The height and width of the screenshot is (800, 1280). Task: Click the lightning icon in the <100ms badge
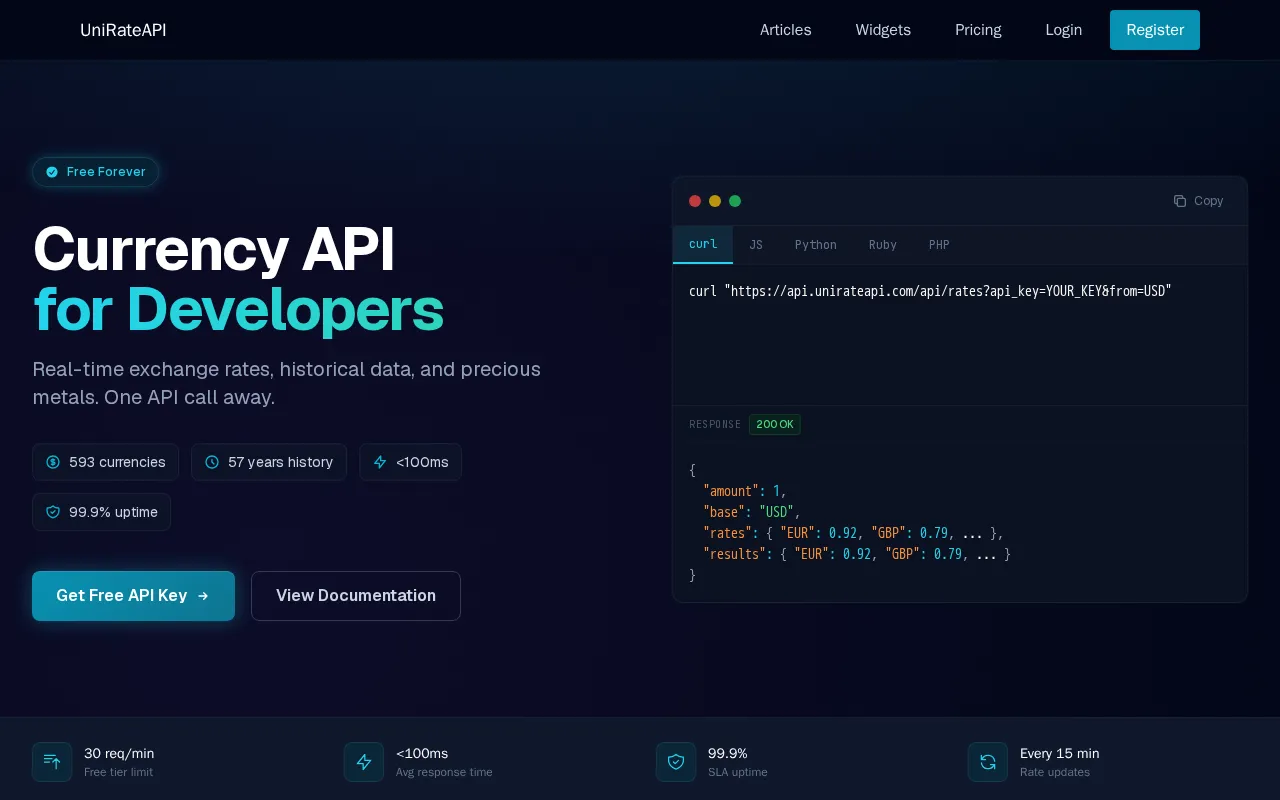(x=380, y=462)
